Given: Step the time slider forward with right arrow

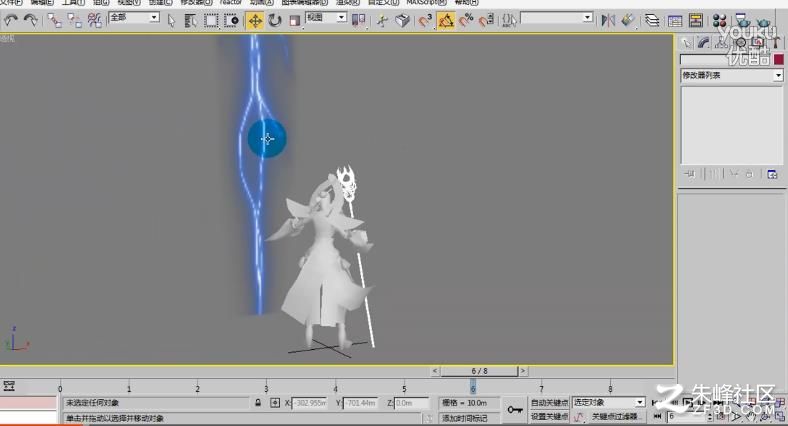Looking at the screenshot, I should coord(523,371).
